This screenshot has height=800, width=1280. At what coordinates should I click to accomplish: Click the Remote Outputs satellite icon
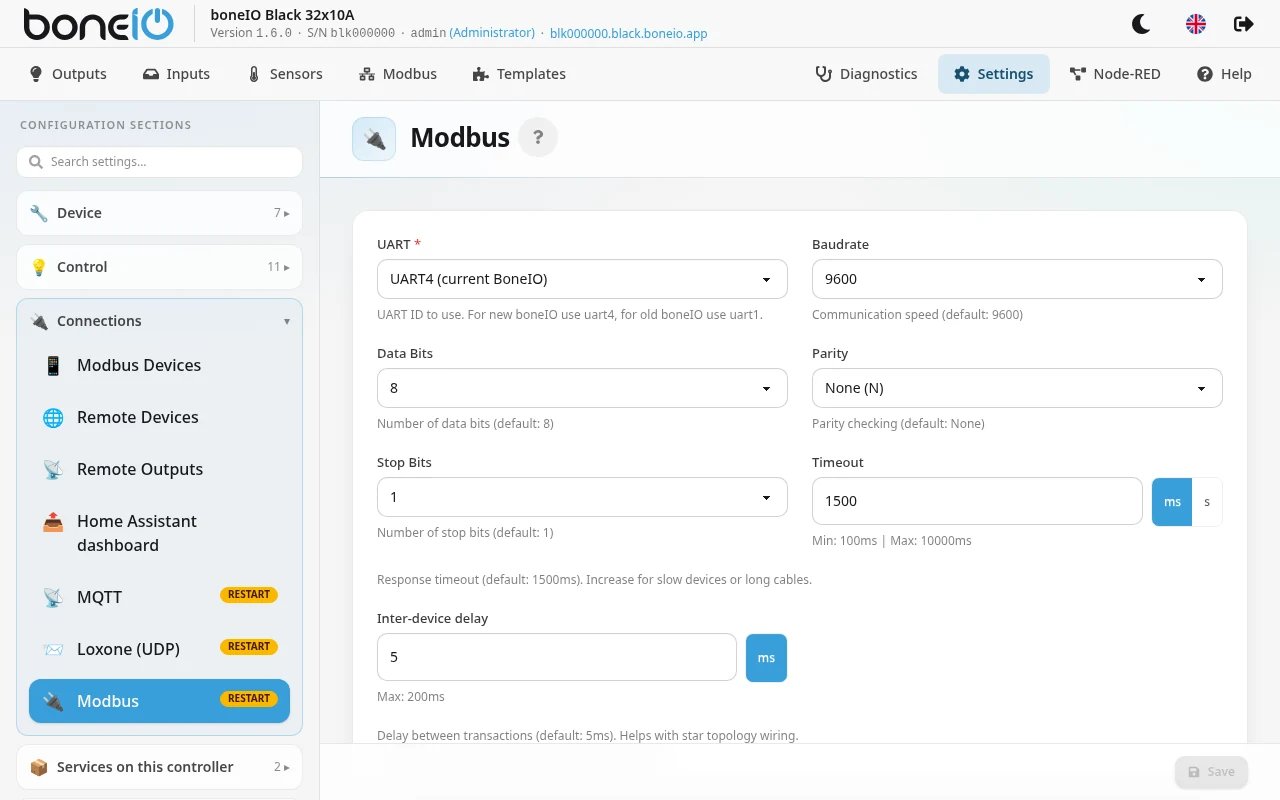point(53,470)
